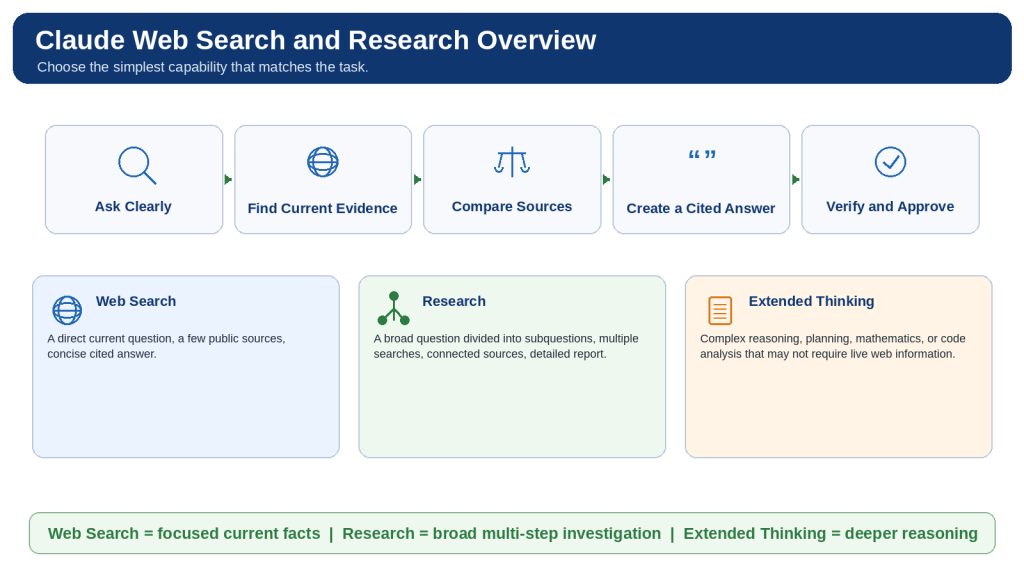Click the title Claude Web Search and Research Overview
Viewport: 1024px width, 576px height.
click(x=315, y=40)
